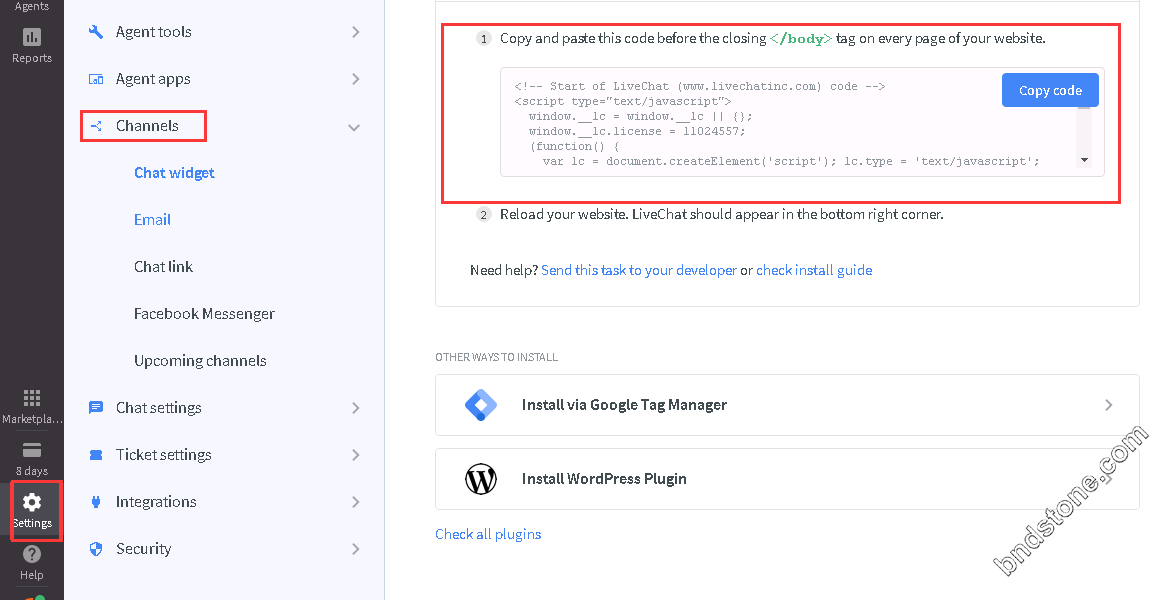The image size is (1163, 600).
Task: Click the Chat settings speech bubble icon
Action: pyautogui.click(x=96, y=408)
